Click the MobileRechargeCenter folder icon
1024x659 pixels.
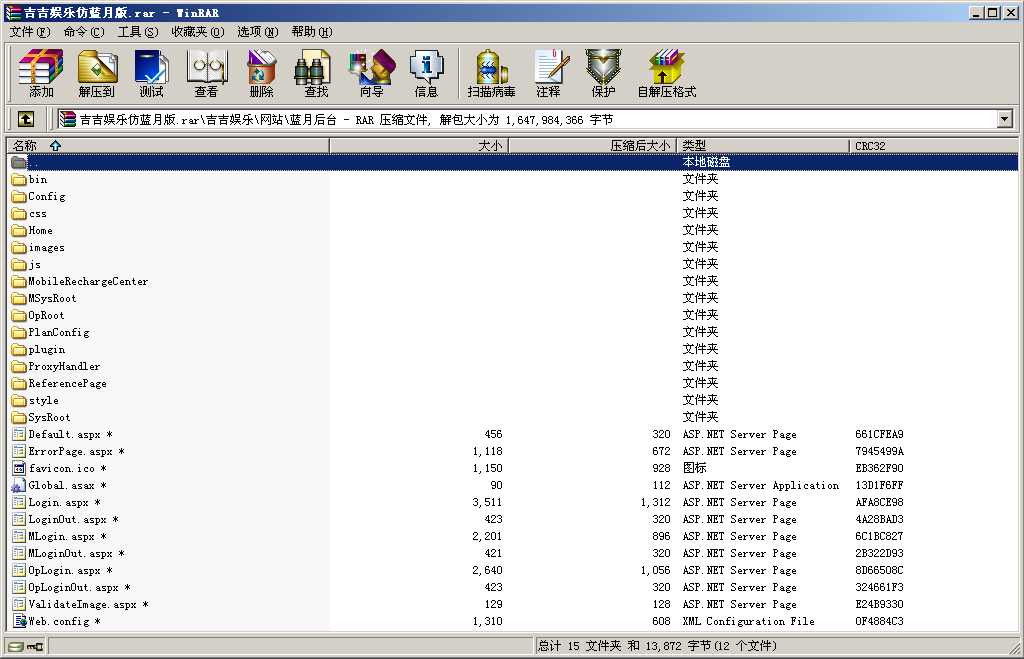tap(18, 281)
